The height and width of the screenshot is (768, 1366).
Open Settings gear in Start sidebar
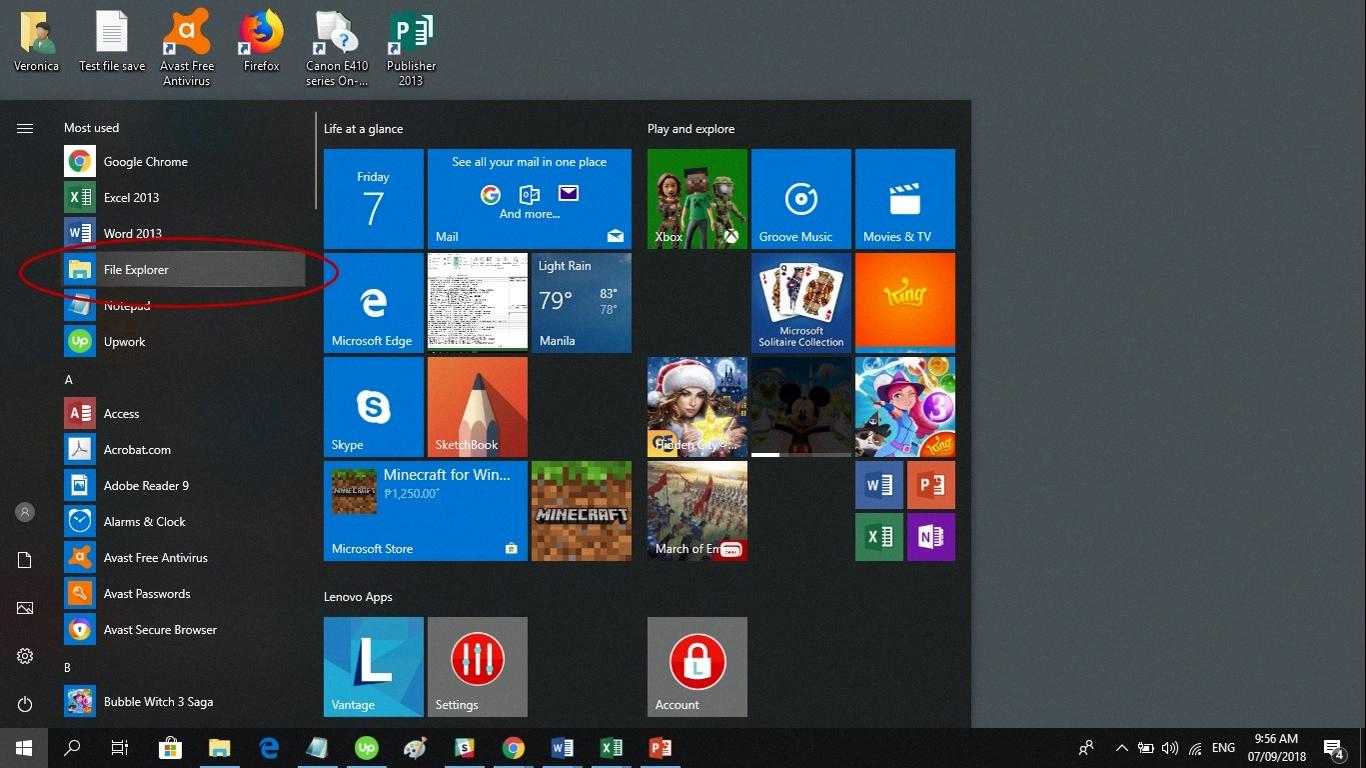(x=25, y=656)
